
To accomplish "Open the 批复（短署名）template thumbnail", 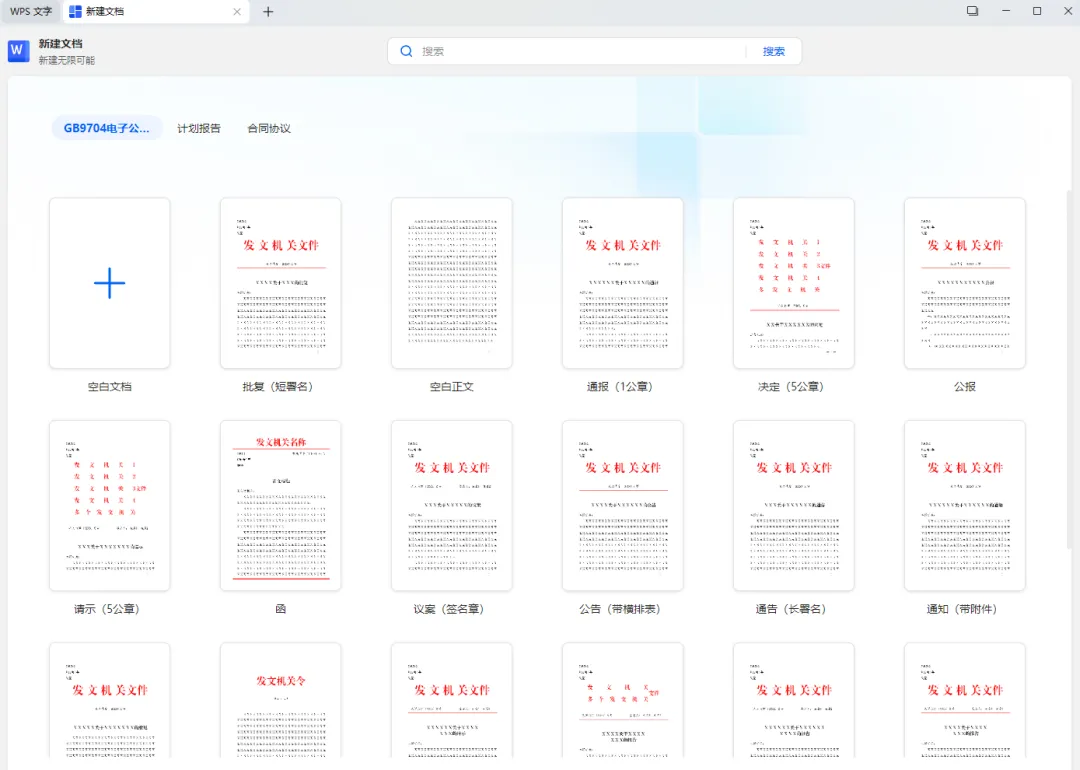I will click(280, 283).
